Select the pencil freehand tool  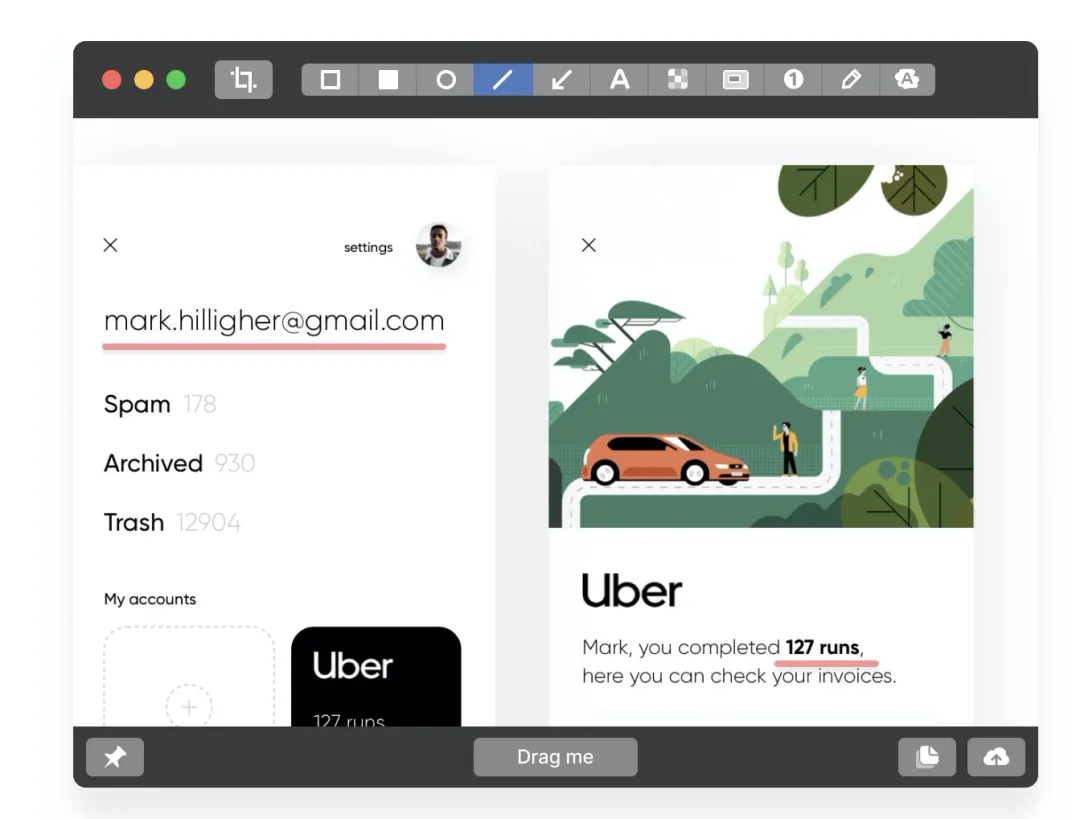(851, 79)
